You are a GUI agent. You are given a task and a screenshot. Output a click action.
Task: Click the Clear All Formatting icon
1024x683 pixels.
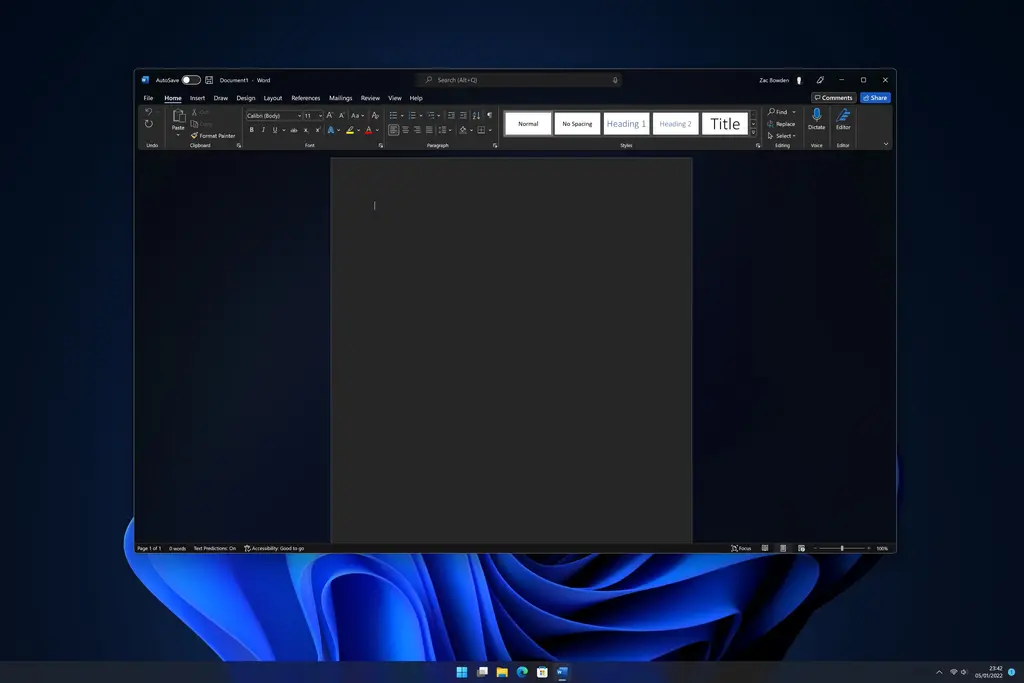(376, 116)
